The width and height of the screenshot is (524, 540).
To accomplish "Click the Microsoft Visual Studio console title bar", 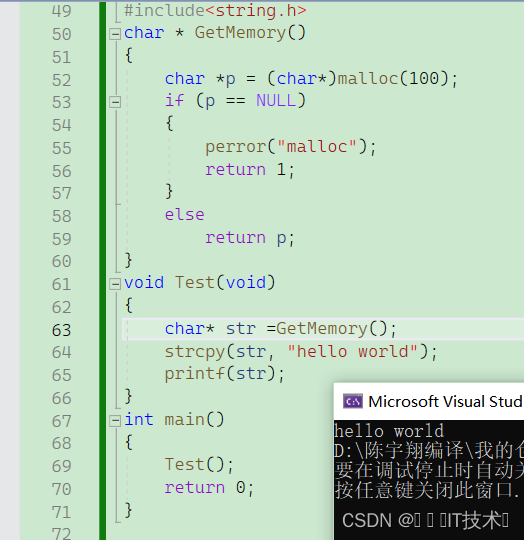I will (429, 401).
